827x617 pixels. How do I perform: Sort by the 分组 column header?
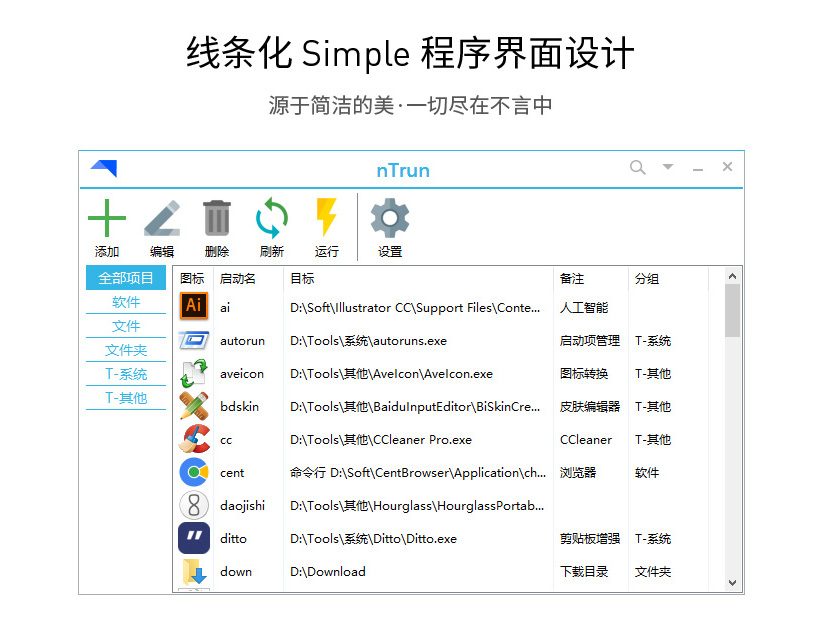click(x=647, y=278)
